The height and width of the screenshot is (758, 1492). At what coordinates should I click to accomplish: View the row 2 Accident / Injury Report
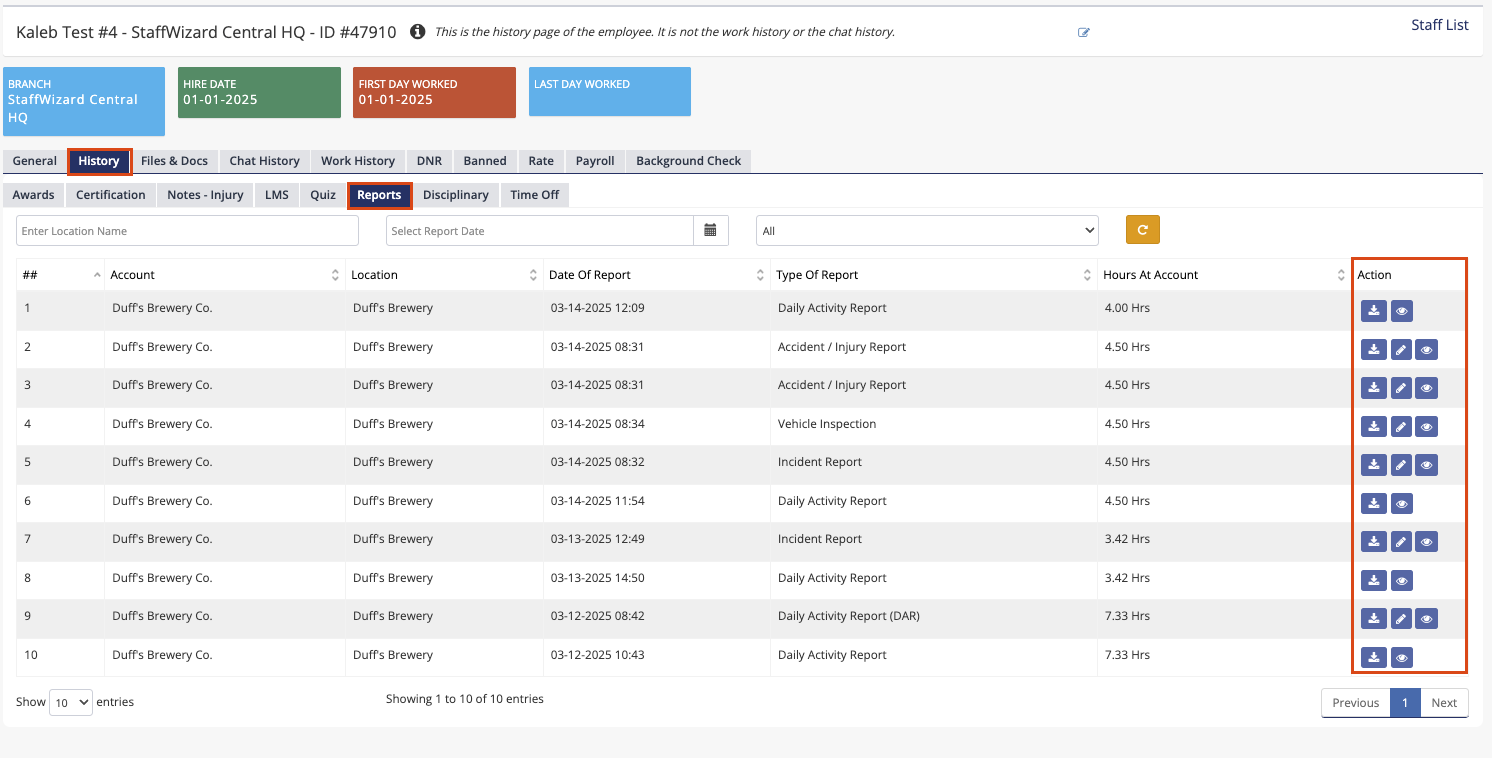[1427, 350]
